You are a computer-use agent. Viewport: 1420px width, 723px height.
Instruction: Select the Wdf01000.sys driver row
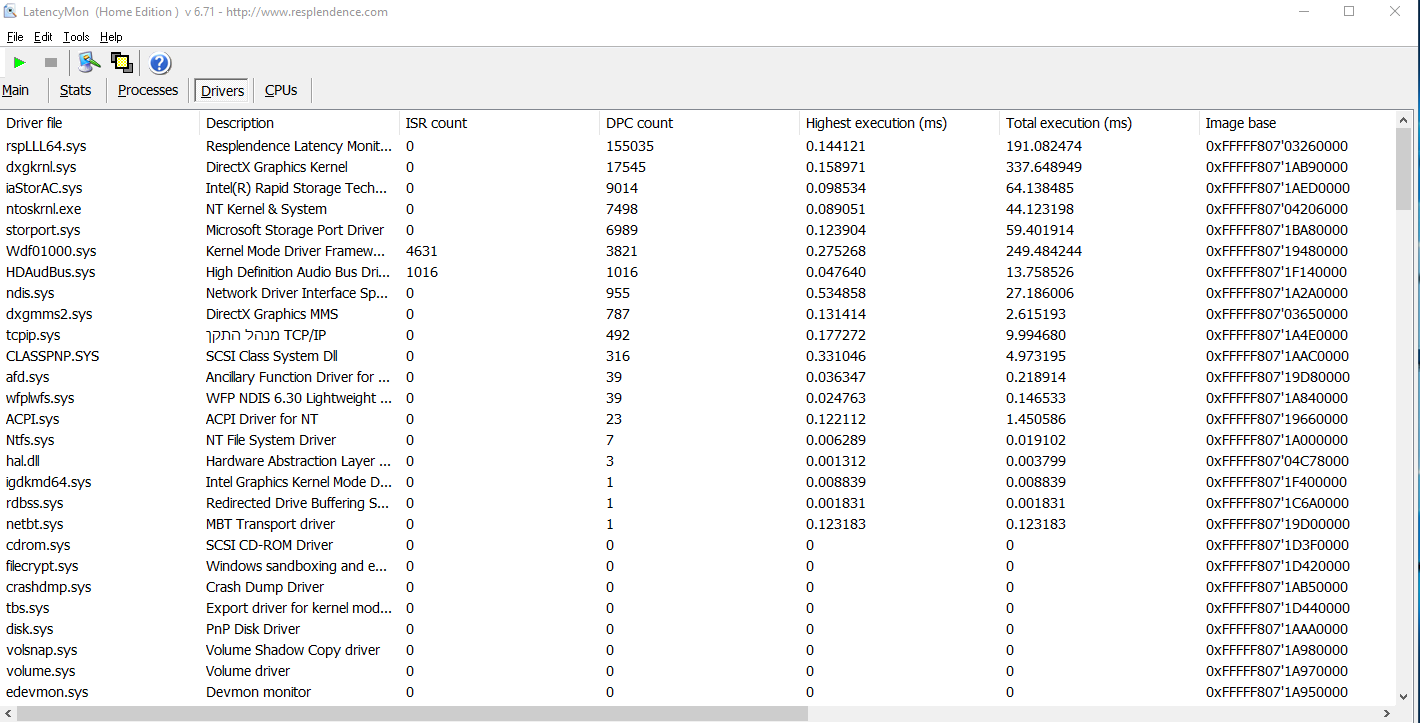[x=51, y=251]
